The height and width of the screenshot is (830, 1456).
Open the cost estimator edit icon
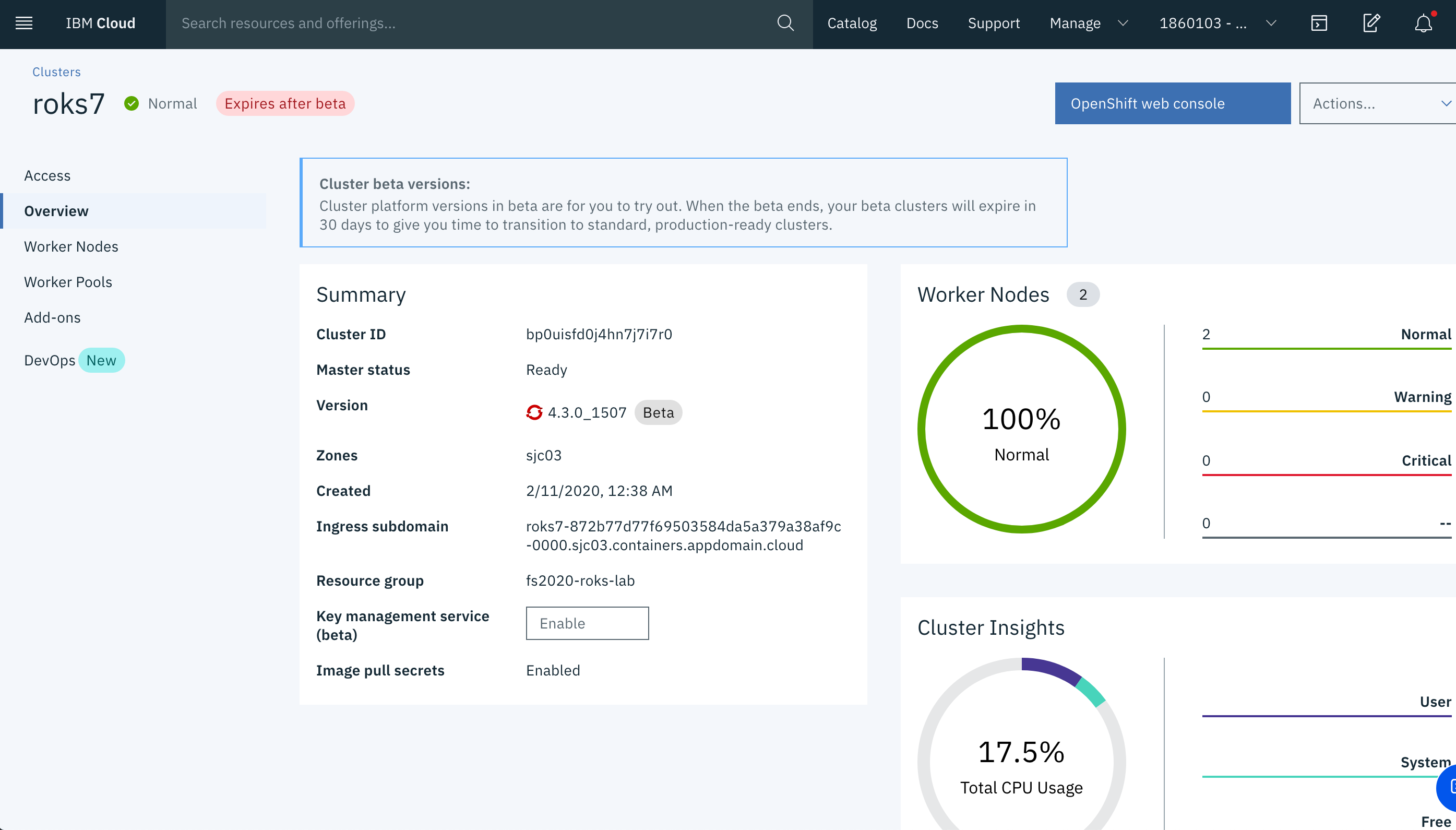(1371, 23)
